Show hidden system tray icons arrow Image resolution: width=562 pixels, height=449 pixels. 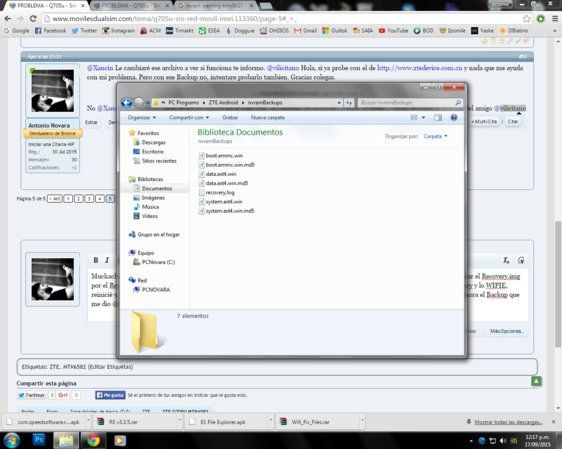pos(471,441)
